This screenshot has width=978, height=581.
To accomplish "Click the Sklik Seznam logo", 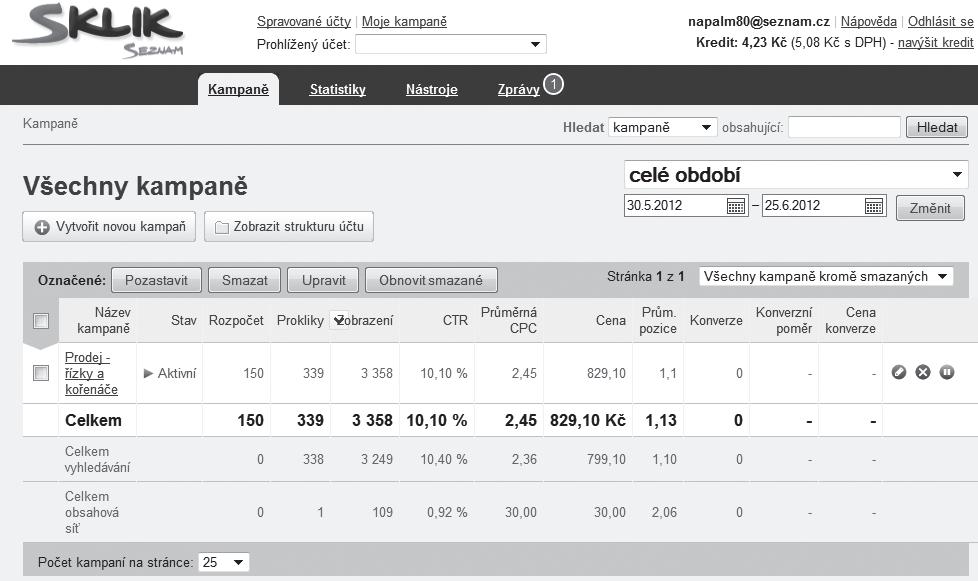I will 98,31.
